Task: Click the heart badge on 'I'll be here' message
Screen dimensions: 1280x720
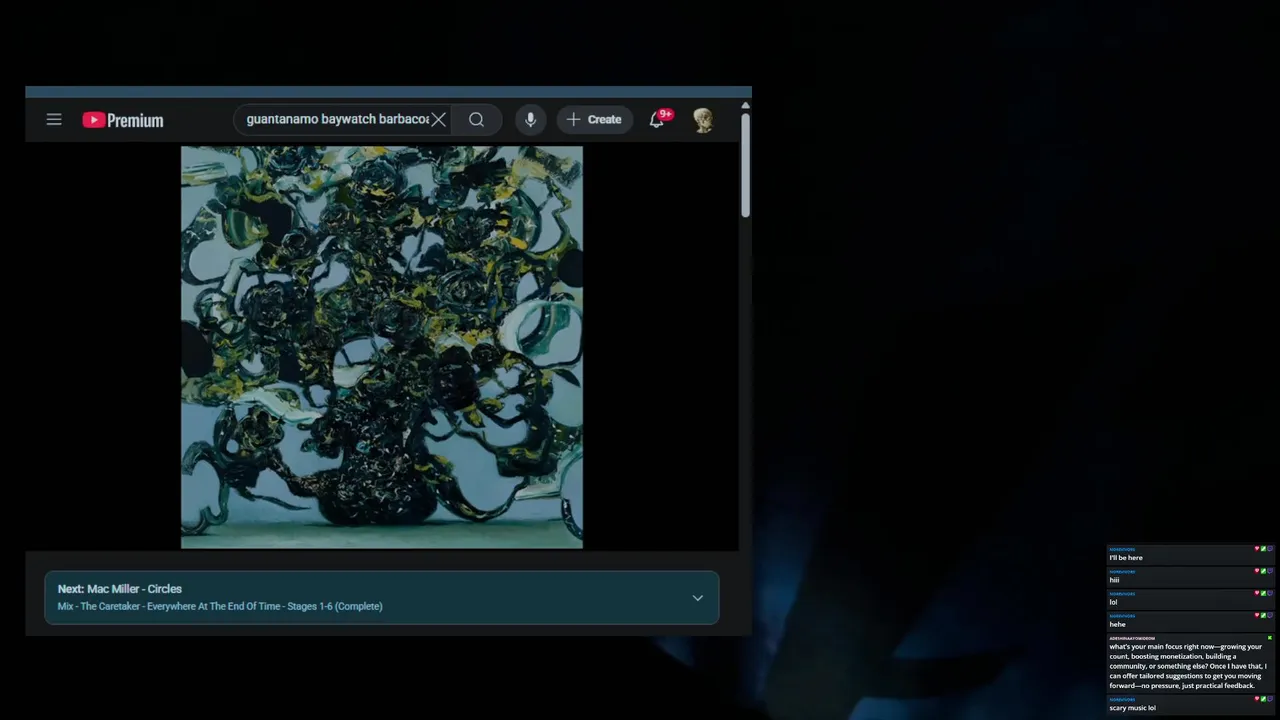Action: point(1257,549)
